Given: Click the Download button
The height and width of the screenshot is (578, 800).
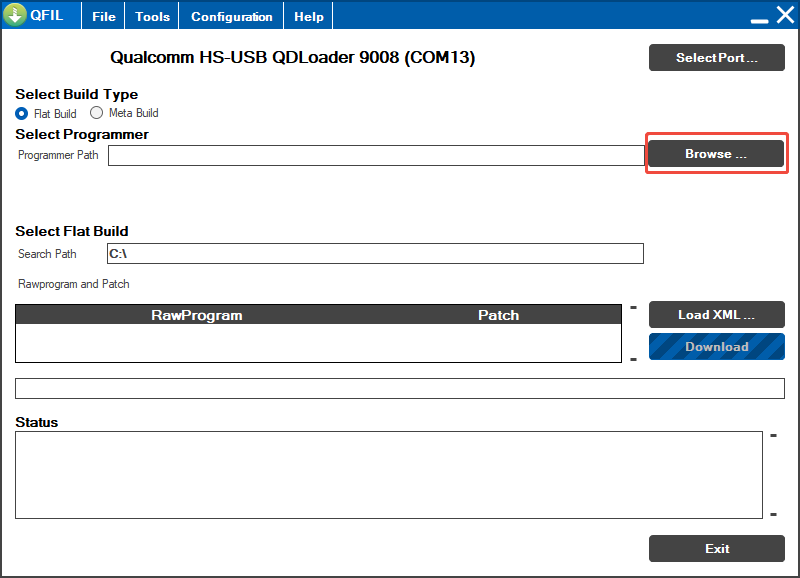Looking at the screenshot, I should (716, 346).
